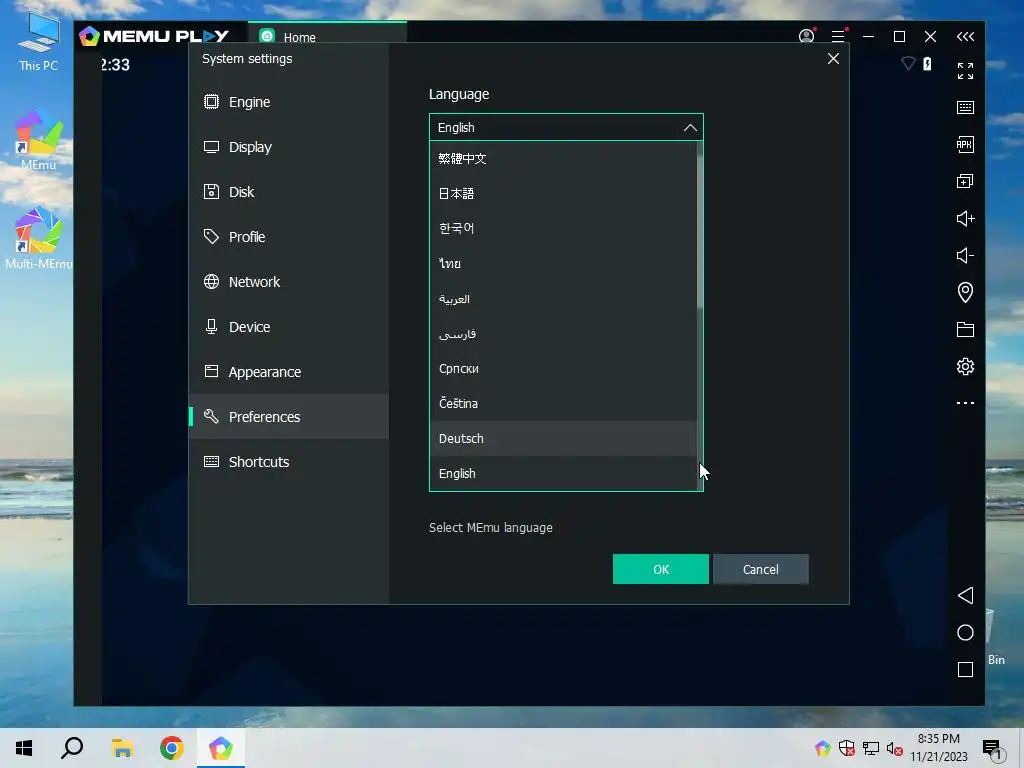Open MEmu settings gear in sidebar
The image size is (1024, 768).
[x=965, y=366]
